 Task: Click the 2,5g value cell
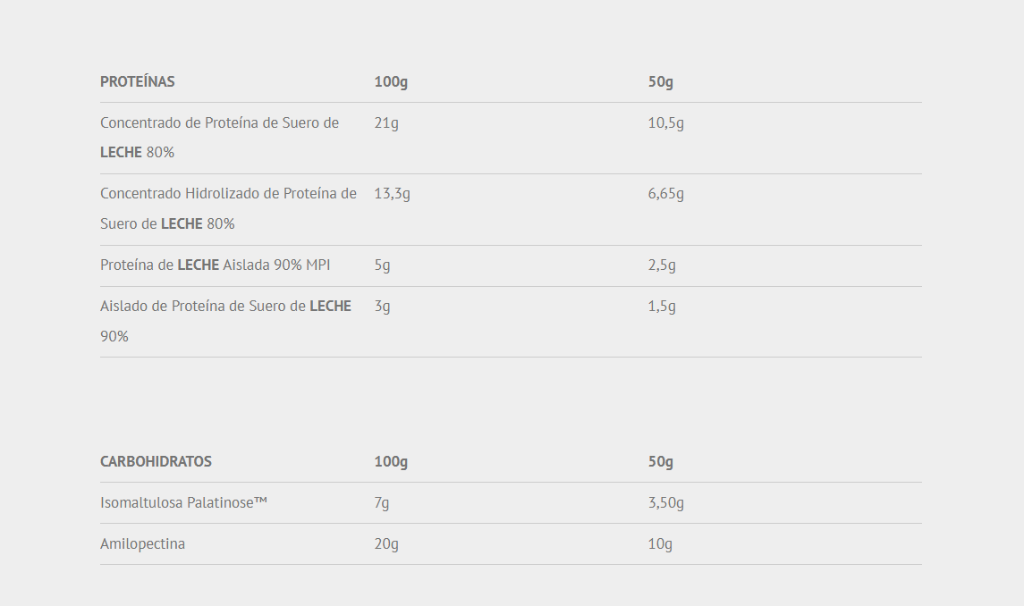click(x=662, y=266)
